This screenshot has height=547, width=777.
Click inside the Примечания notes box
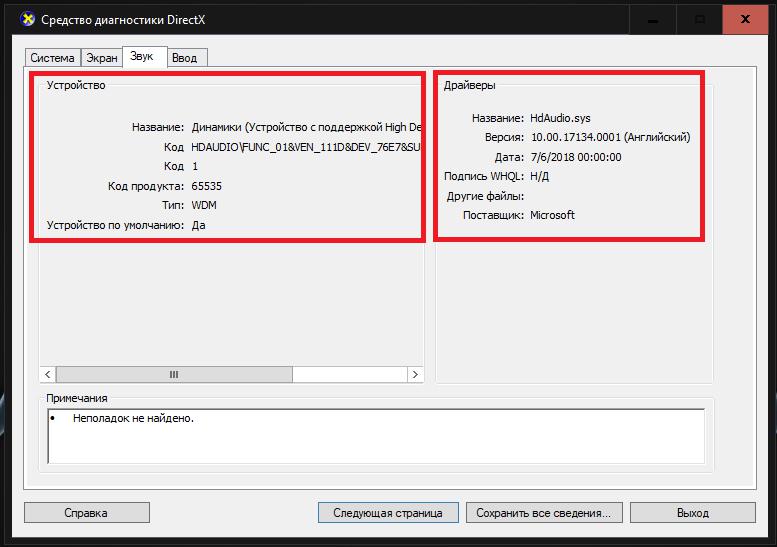(x=376, y=436)
